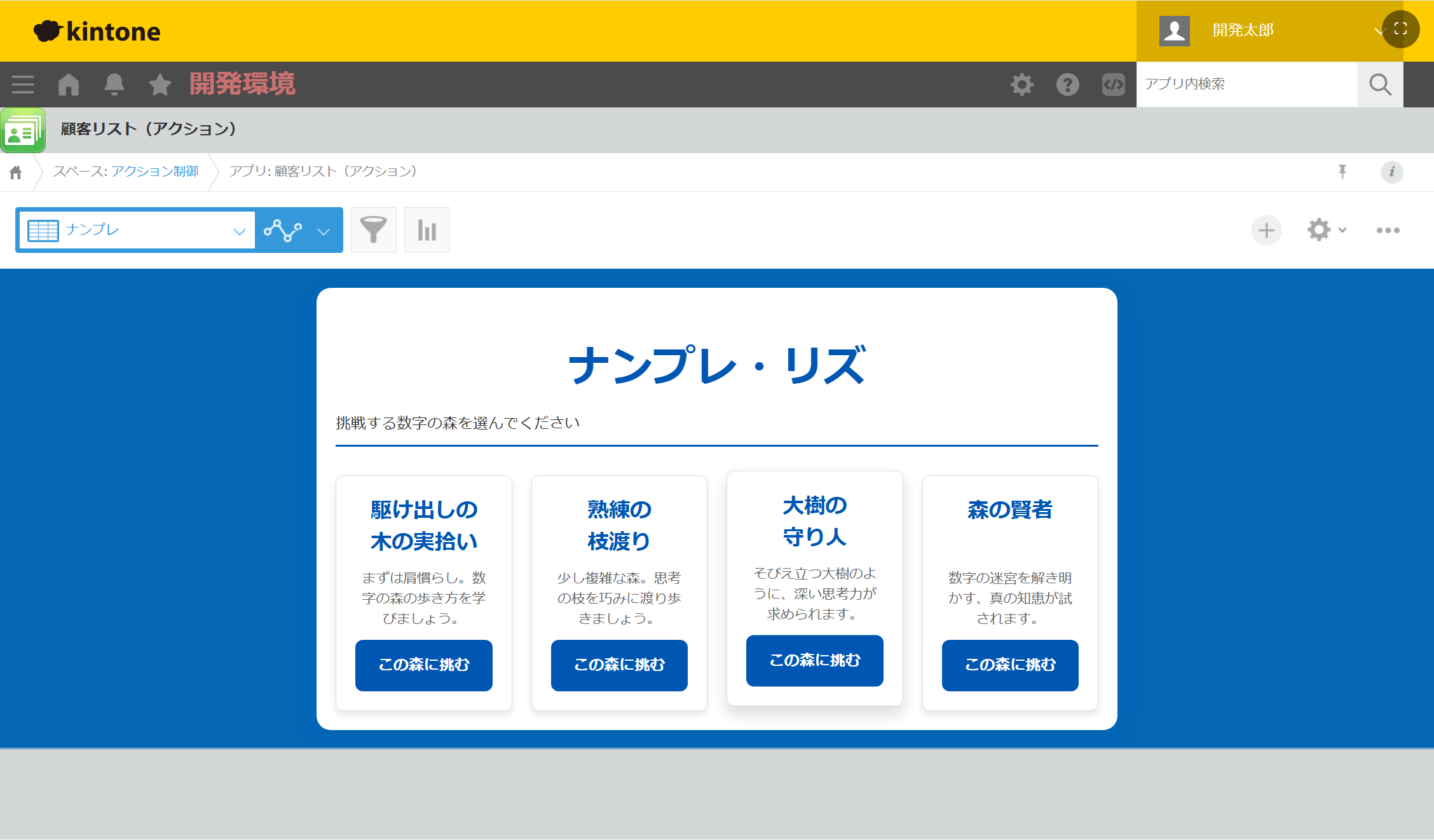
Task: Open the developer code icon
Action: click(x=1113, y=85)
